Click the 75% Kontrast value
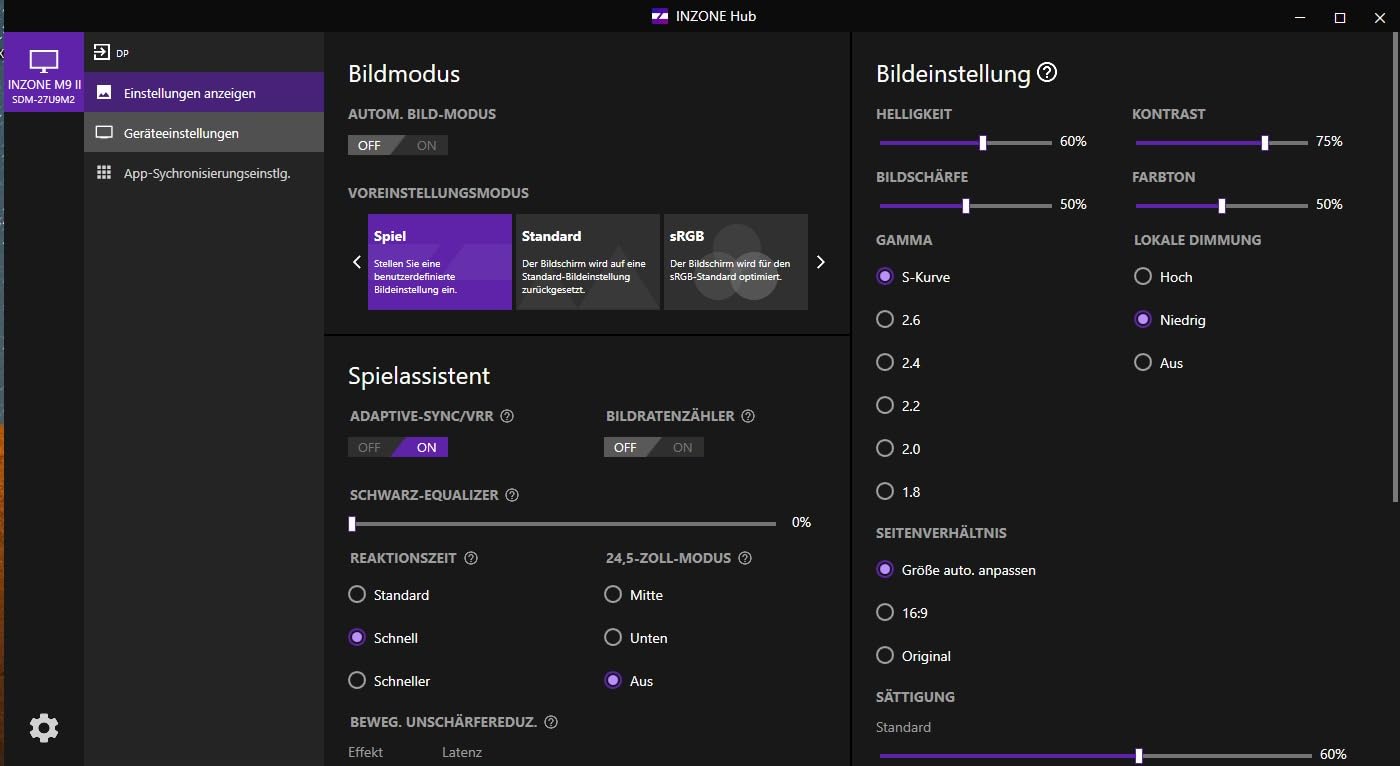 [1329, 142]
